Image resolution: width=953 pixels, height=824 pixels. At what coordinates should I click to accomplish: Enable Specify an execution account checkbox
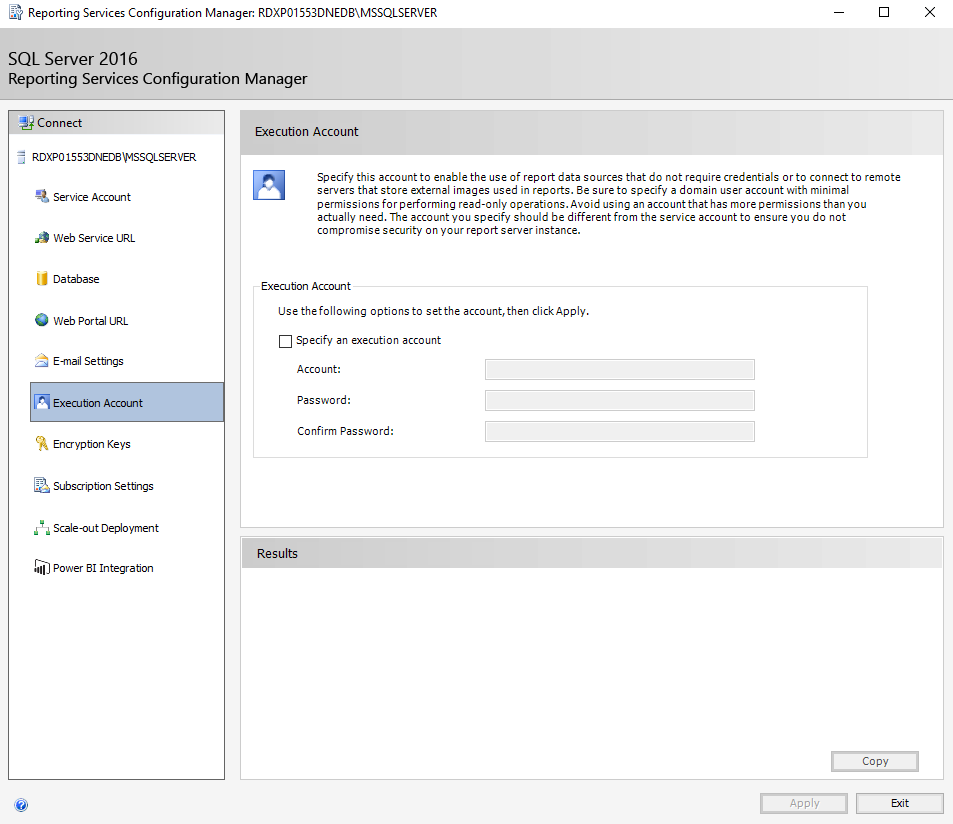[x=285, y=341]
